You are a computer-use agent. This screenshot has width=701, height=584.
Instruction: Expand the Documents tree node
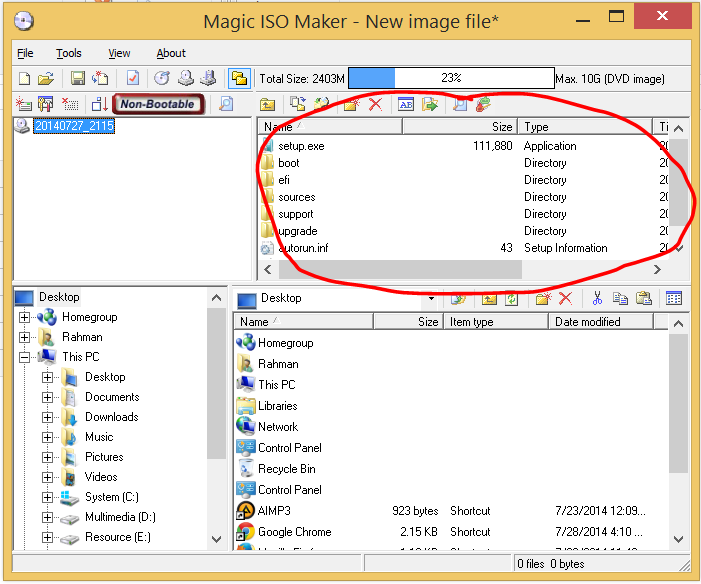(x=47, y=397)
